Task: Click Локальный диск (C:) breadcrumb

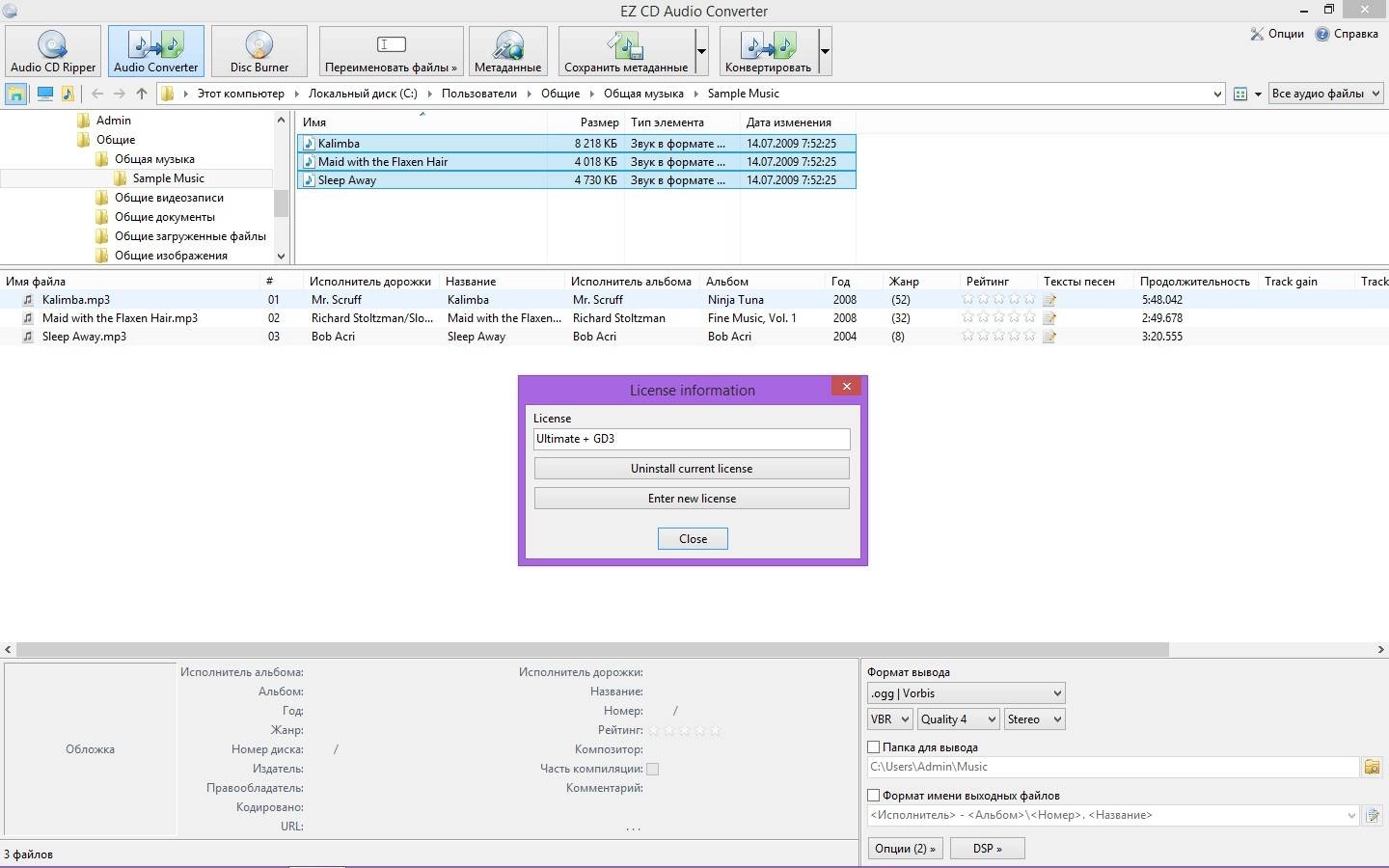Action: click(363, 94)
